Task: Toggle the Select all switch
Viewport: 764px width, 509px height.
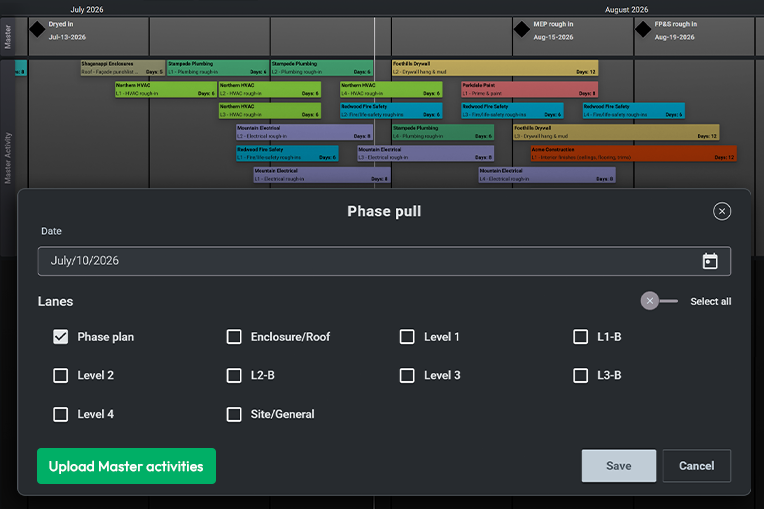Action: click(659, 301)
